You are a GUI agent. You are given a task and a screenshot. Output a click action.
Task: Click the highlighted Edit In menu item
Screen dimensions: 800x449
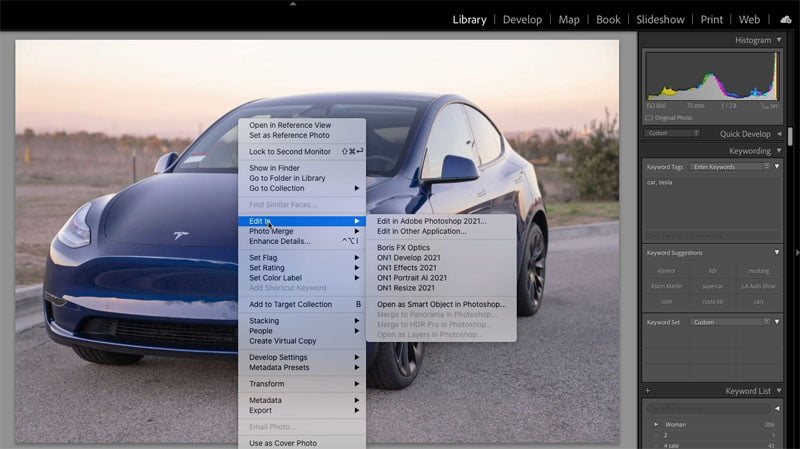(302, 221)
